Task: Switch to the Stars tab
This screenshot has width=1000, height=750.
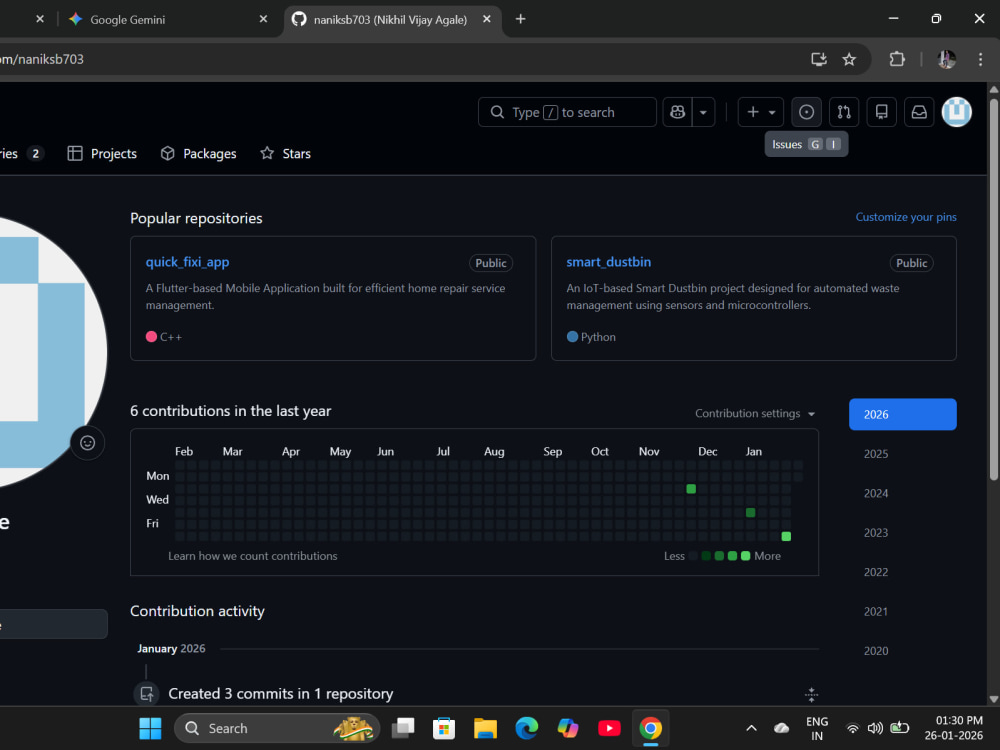Action: click(286, 154)
